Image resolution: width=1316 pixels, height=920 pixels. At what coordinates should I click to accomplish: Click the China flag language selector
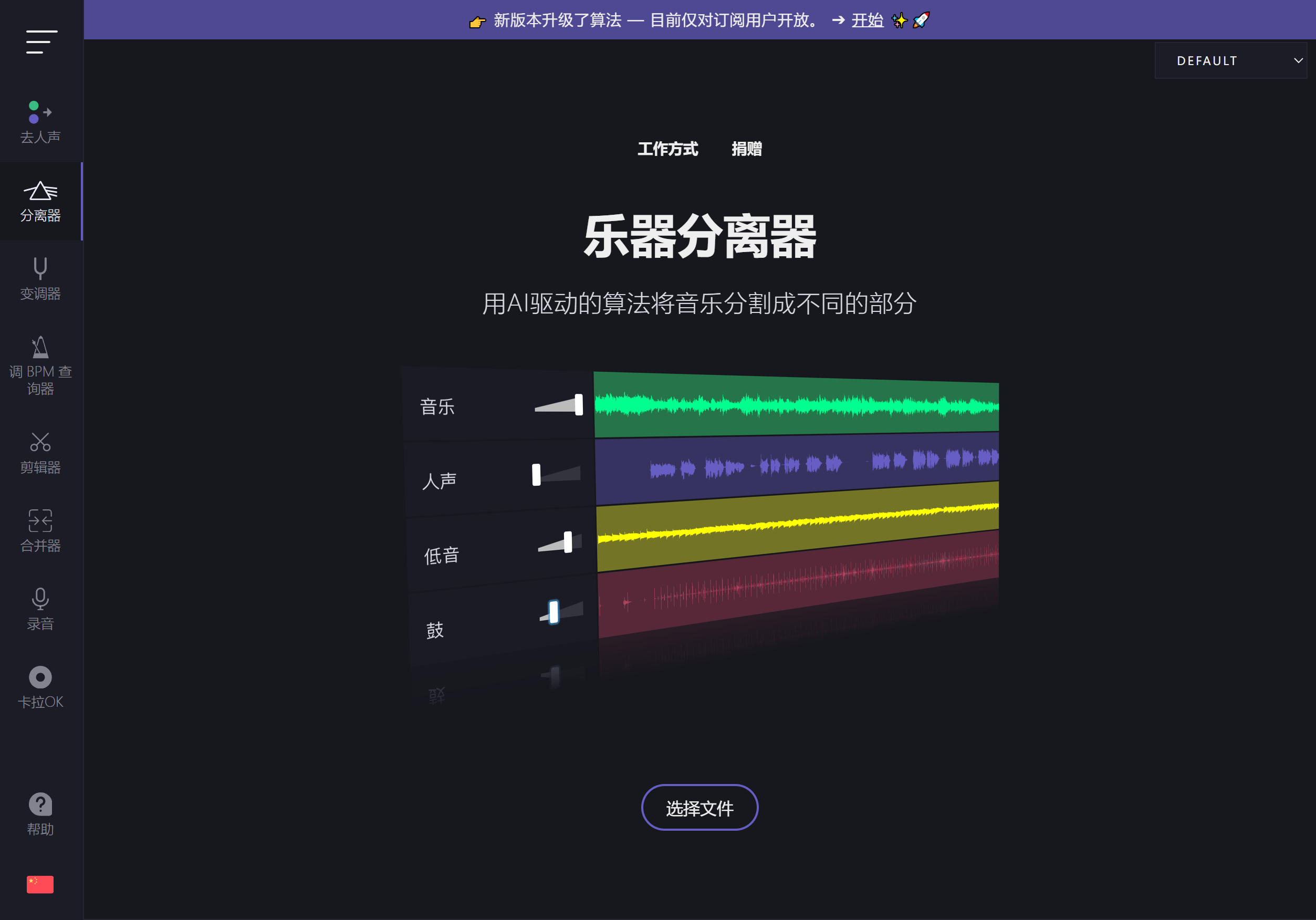(x=40, y=884)
